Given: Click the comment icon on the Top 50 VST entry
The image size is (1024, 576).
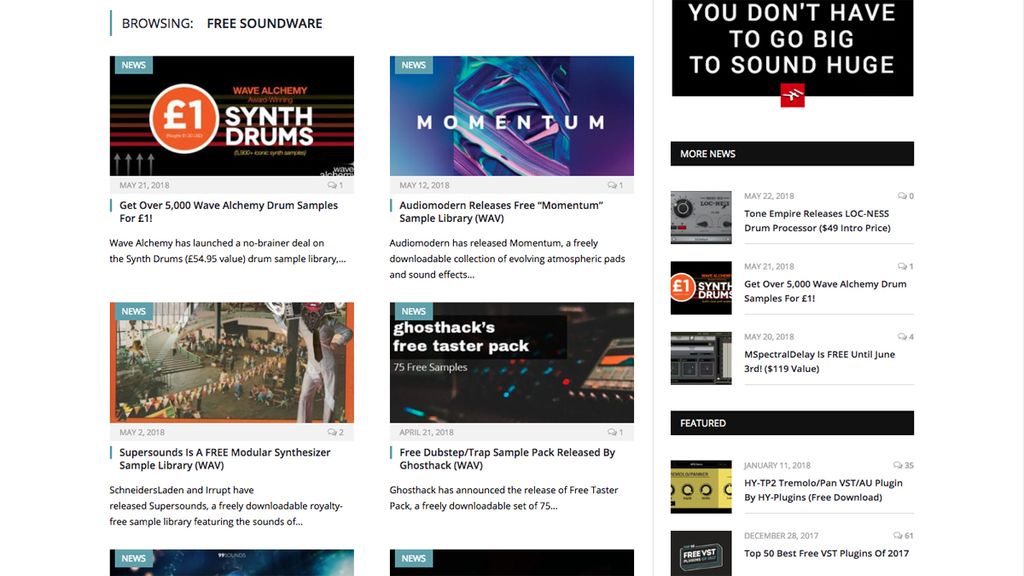Looking at the screenshot, I should [898, 536].
